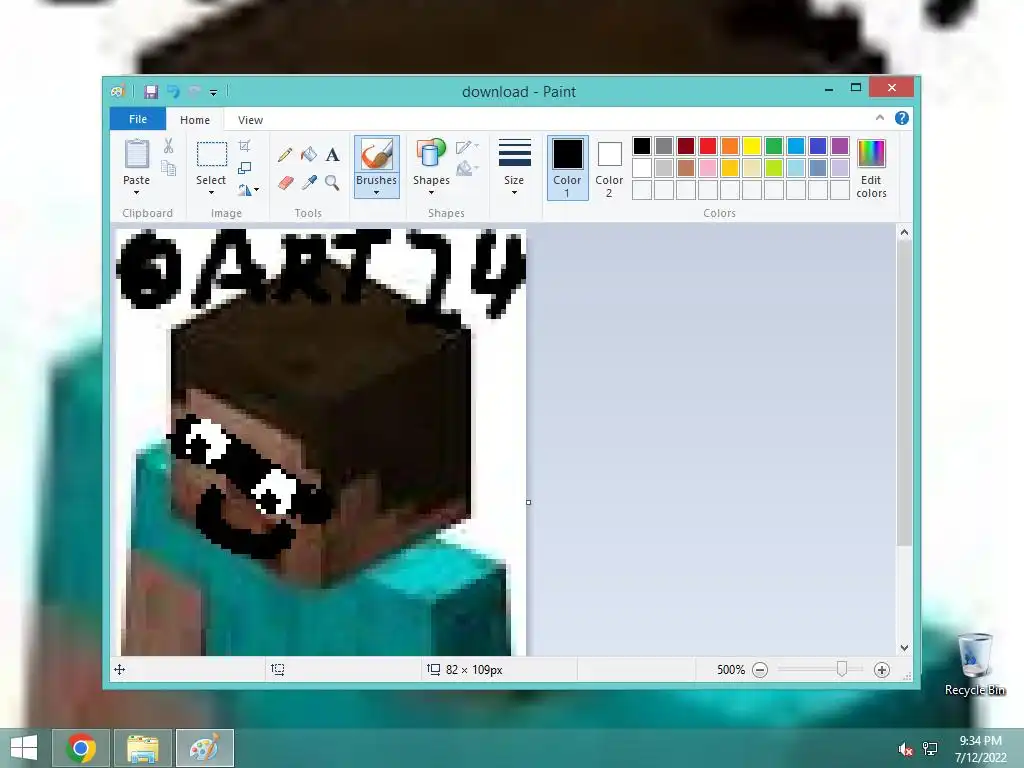
Task: Click Edit colors button
Action: pyautogui.click(x=871, y=168)
